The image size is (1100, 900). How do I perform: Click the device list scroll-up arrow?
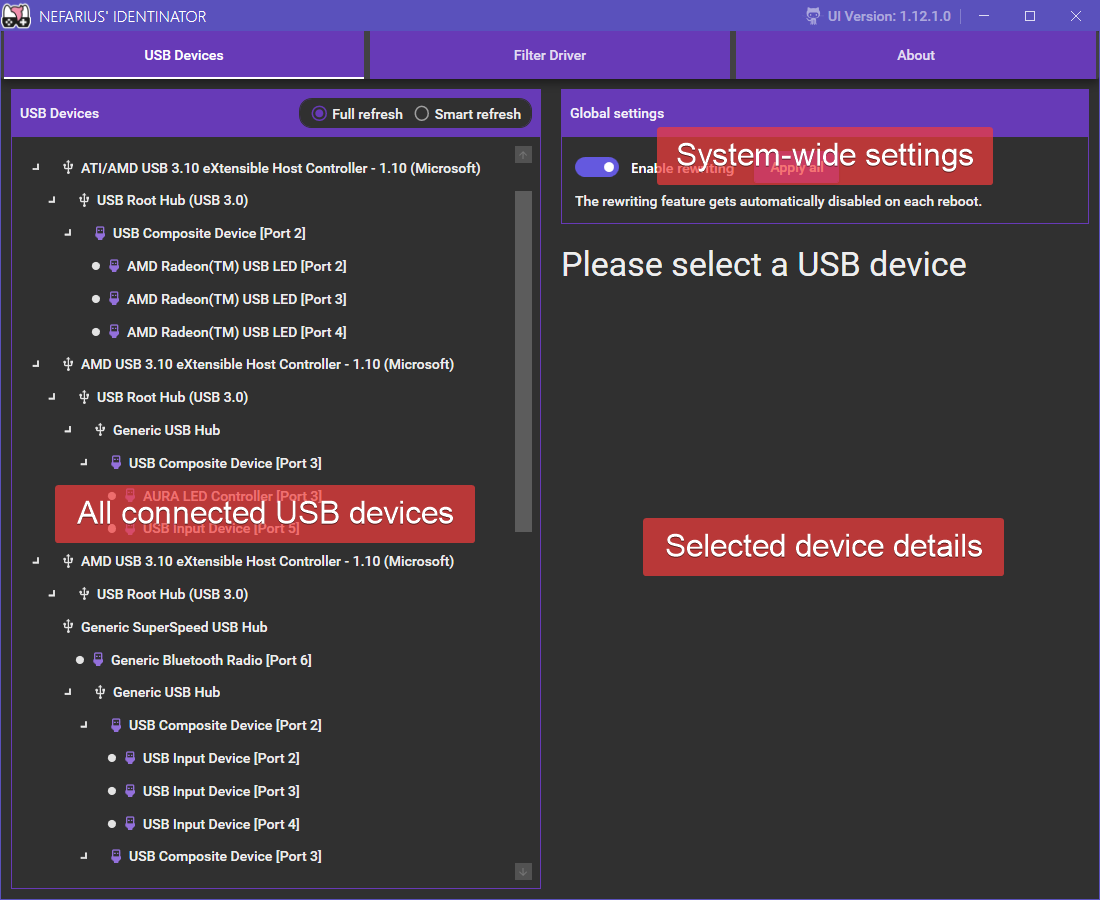523,155
